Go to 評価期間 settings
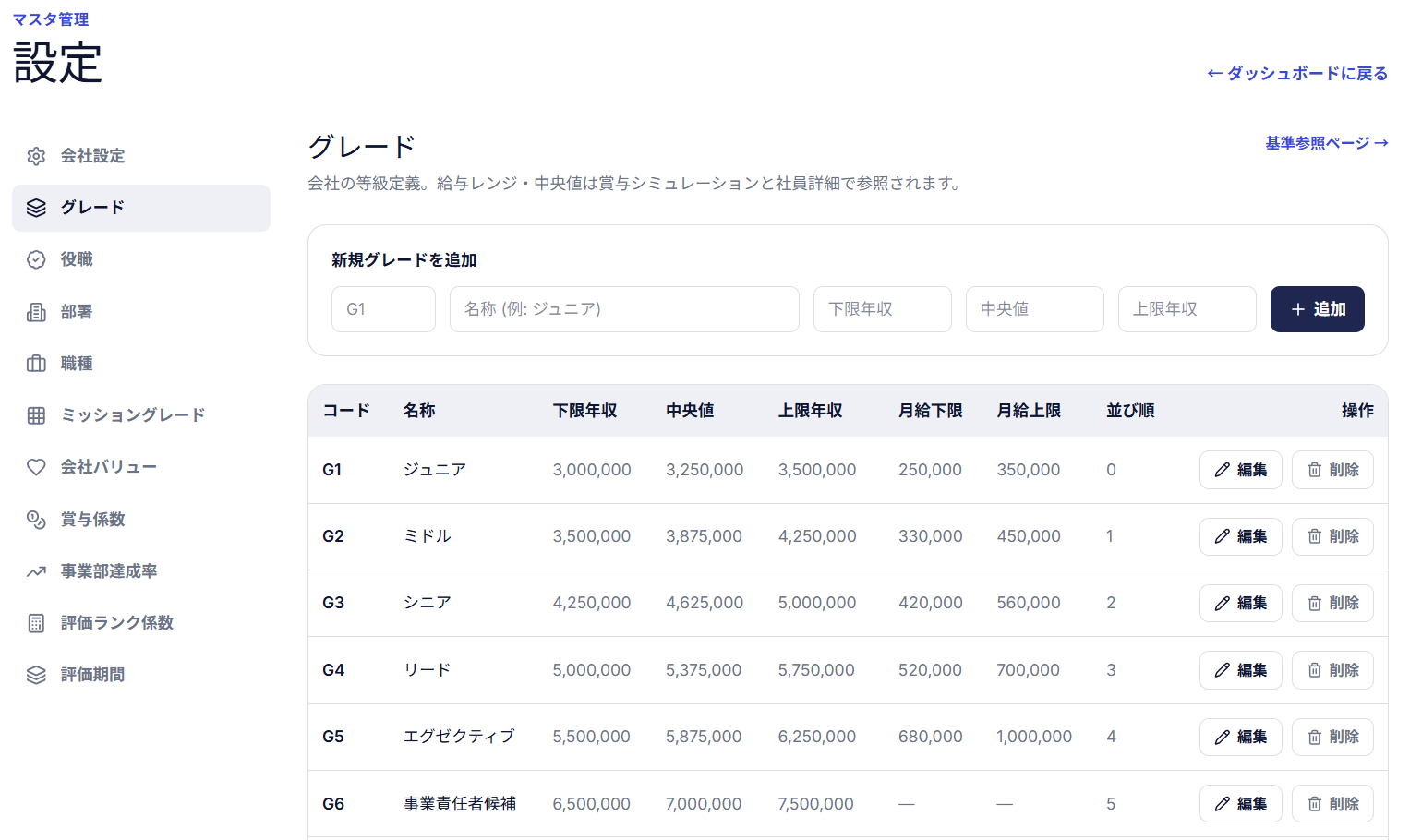1422x840 pixels. tap(141, 675)
